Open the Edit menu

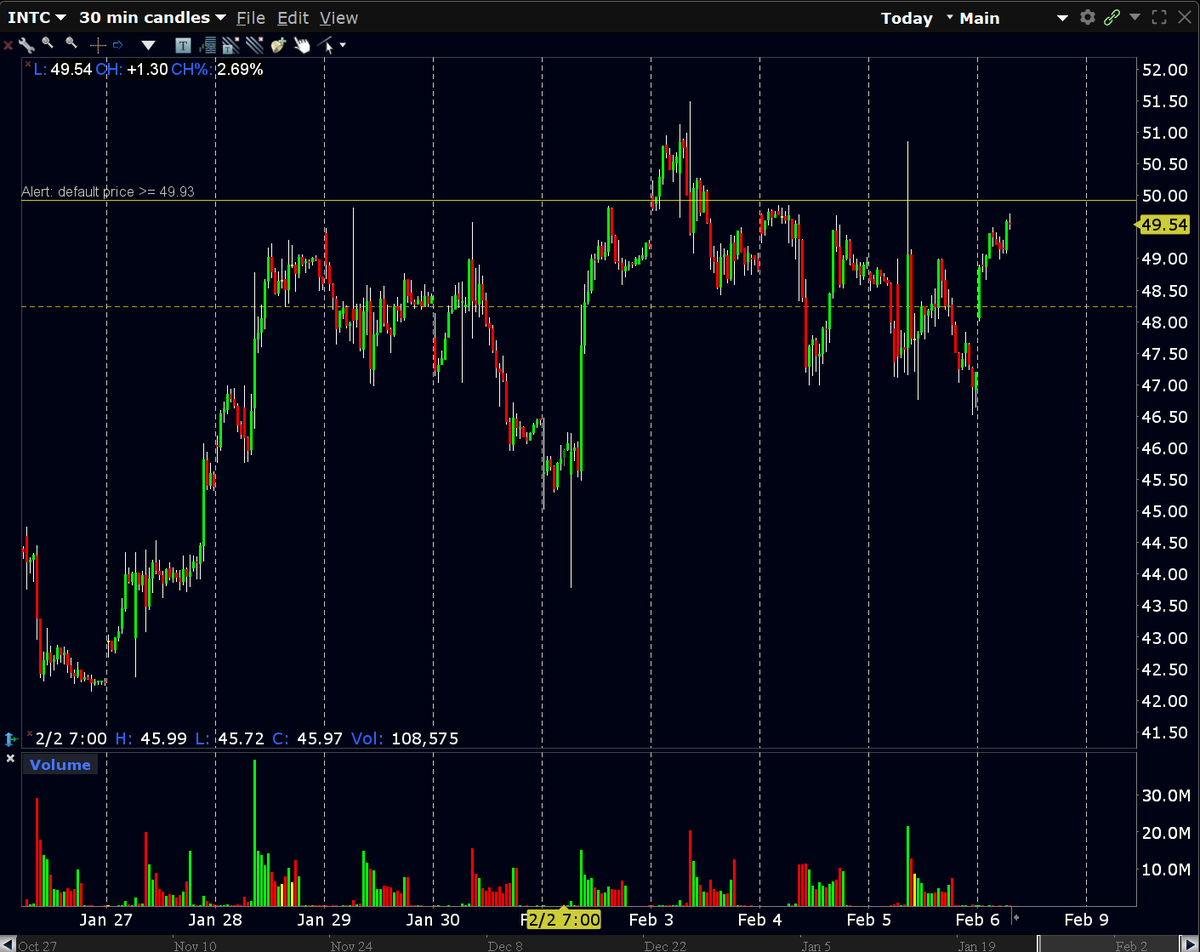[293, 17]
